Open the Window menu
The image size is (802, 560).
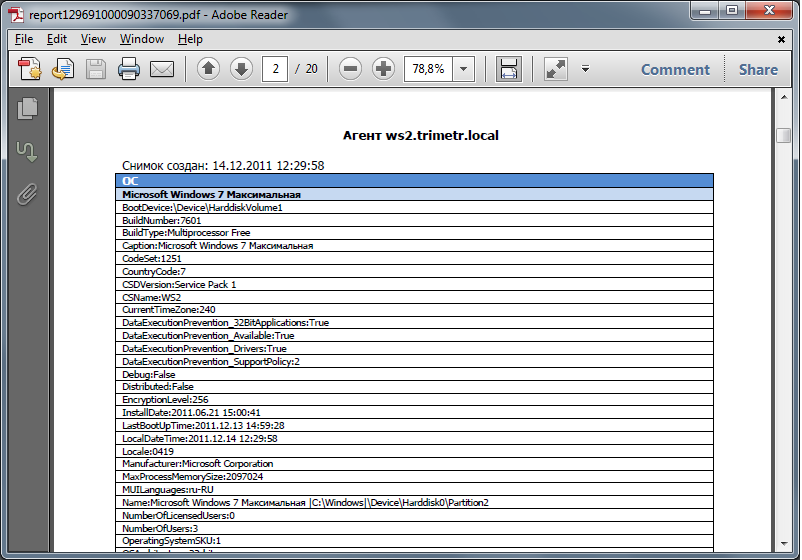click(142, 39)
